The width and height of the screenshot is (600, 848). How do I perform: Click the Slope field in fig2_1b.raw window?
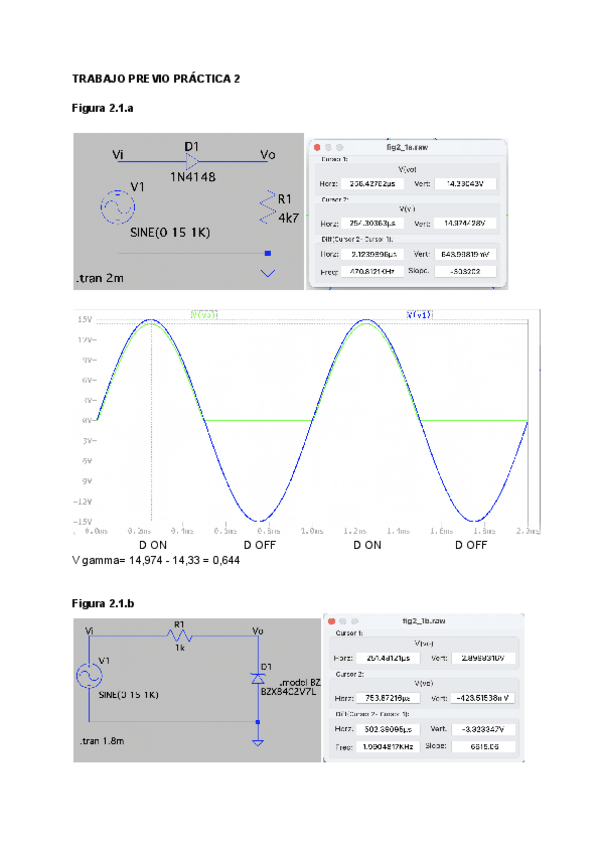point(482,746)
